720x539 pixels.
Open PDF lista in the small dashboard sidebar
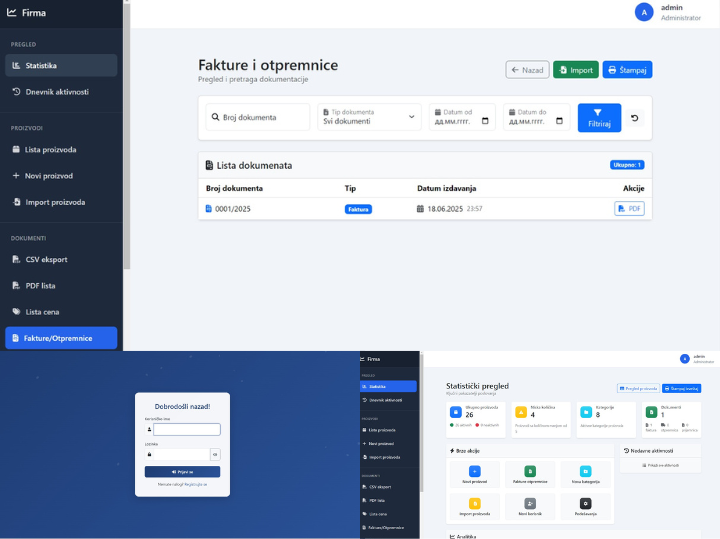[x=388, y=500]
